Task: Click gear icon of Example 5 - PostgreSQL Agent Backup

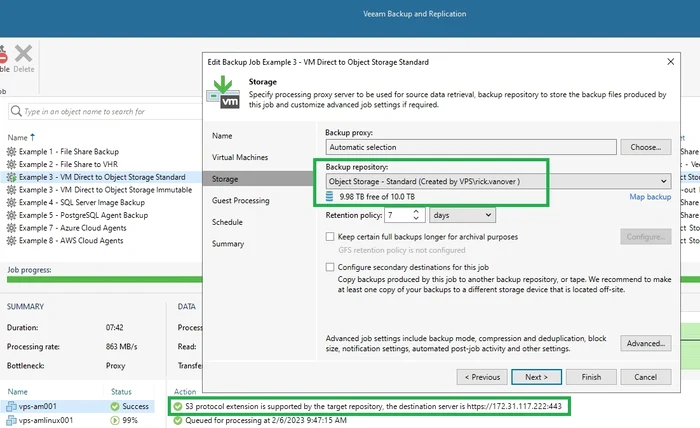Action: [x=11, y=215]
